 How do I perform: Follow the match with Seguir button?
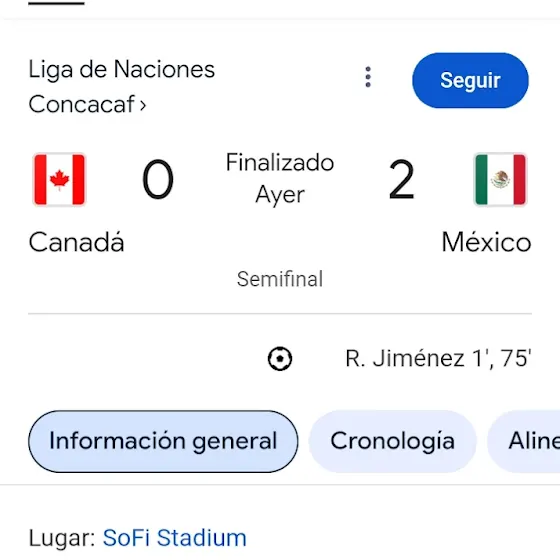pyautogui.click(x=470, y=80)
